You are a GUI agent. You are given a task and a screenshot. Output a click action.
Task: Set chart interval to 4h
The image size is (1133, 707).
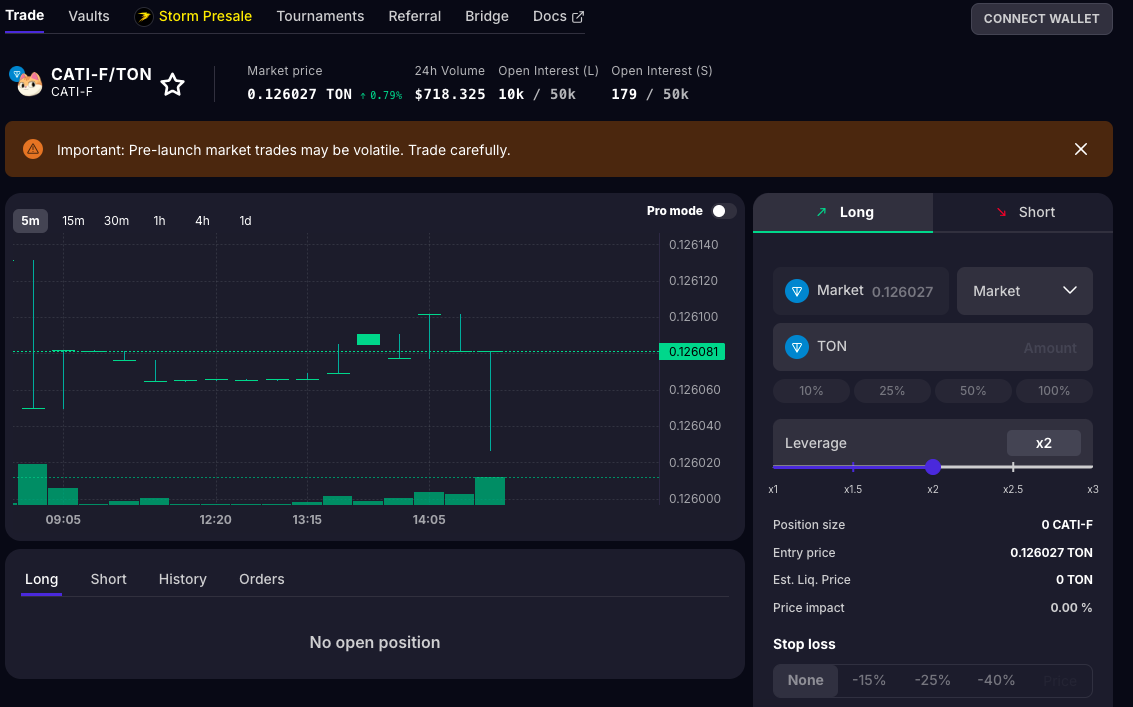202,220
